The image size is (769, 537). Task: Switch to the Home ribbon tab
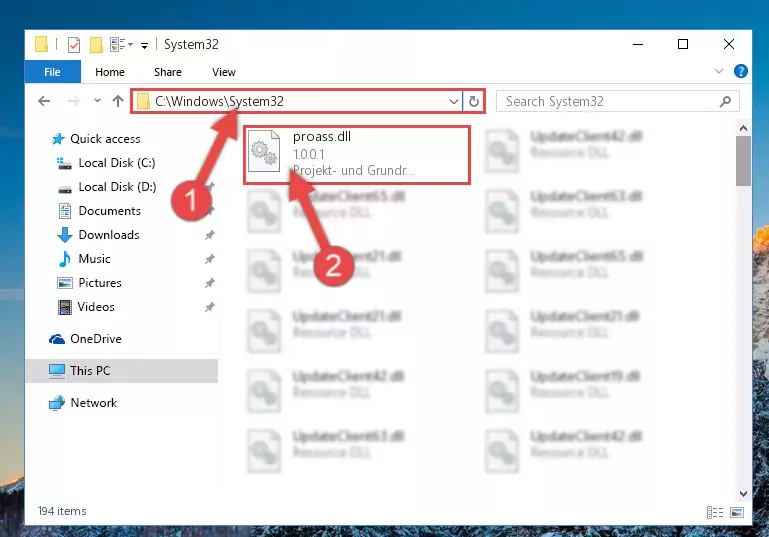pos(110,72)
